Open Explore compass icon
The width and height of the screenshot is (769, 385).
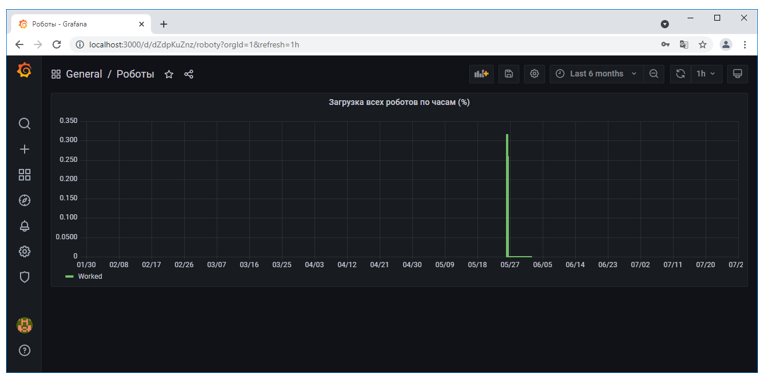25,200
